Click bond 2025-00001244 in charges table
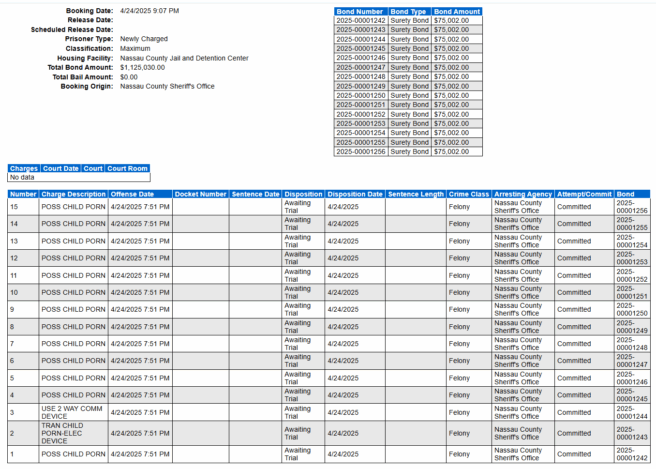Screen dimensions: 656x469 point(632,413)
